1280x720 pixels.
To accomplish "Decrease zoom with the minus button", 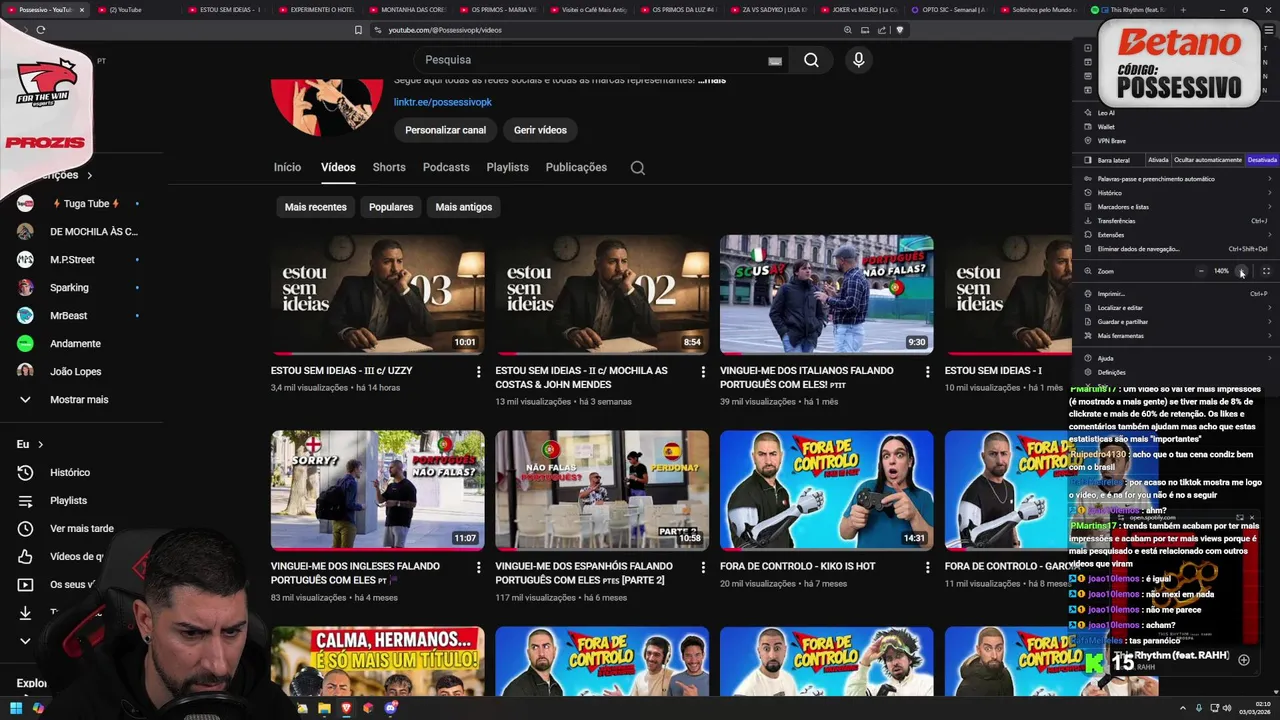I will click(1201, 271).
